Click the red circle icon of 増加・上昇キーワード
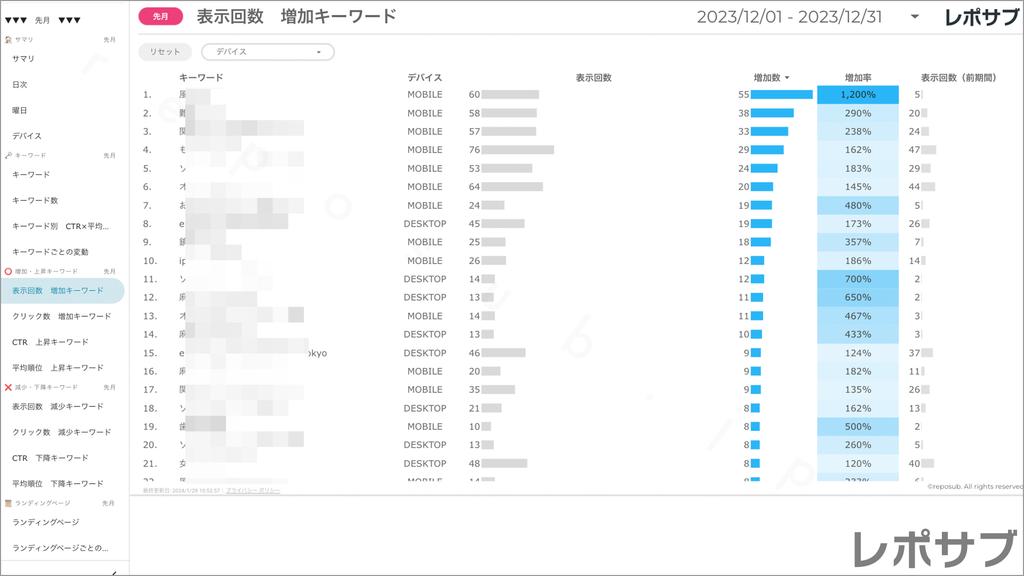This screenshot has width=1024, height=576. [x=7, y=272]
